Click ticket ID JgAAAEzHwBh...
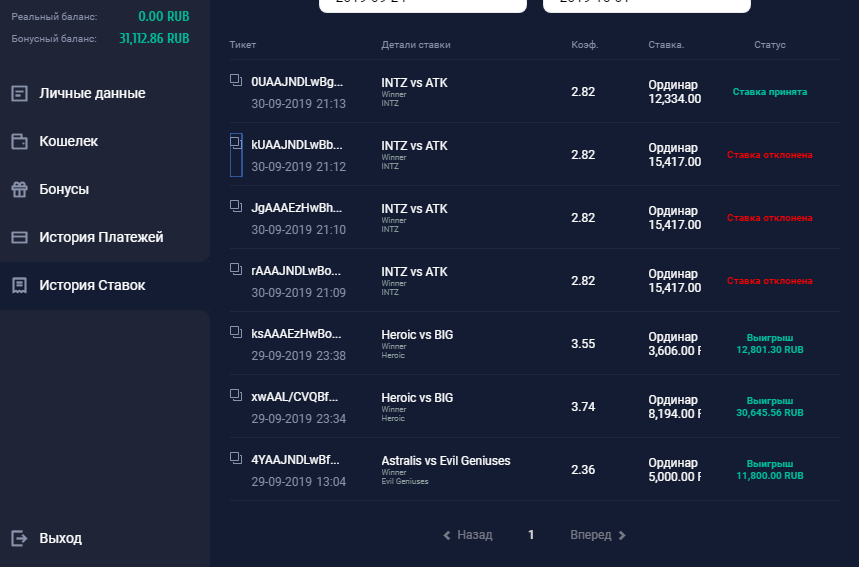Screen dimensions: 859x567 pyautogui.click(x=297, y=208)
